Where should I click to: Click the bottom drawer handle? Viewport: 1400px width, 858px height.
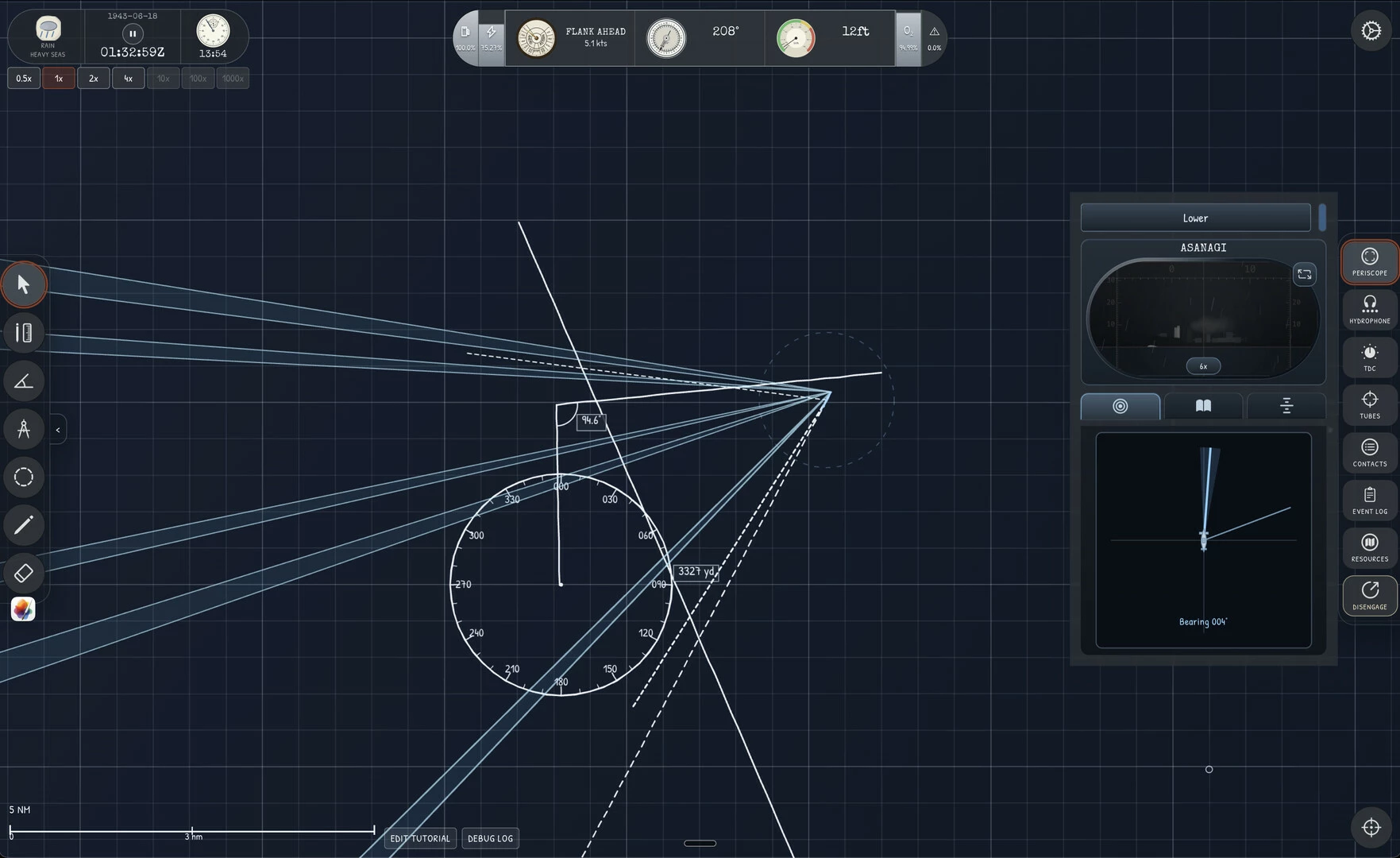[700, 843]
